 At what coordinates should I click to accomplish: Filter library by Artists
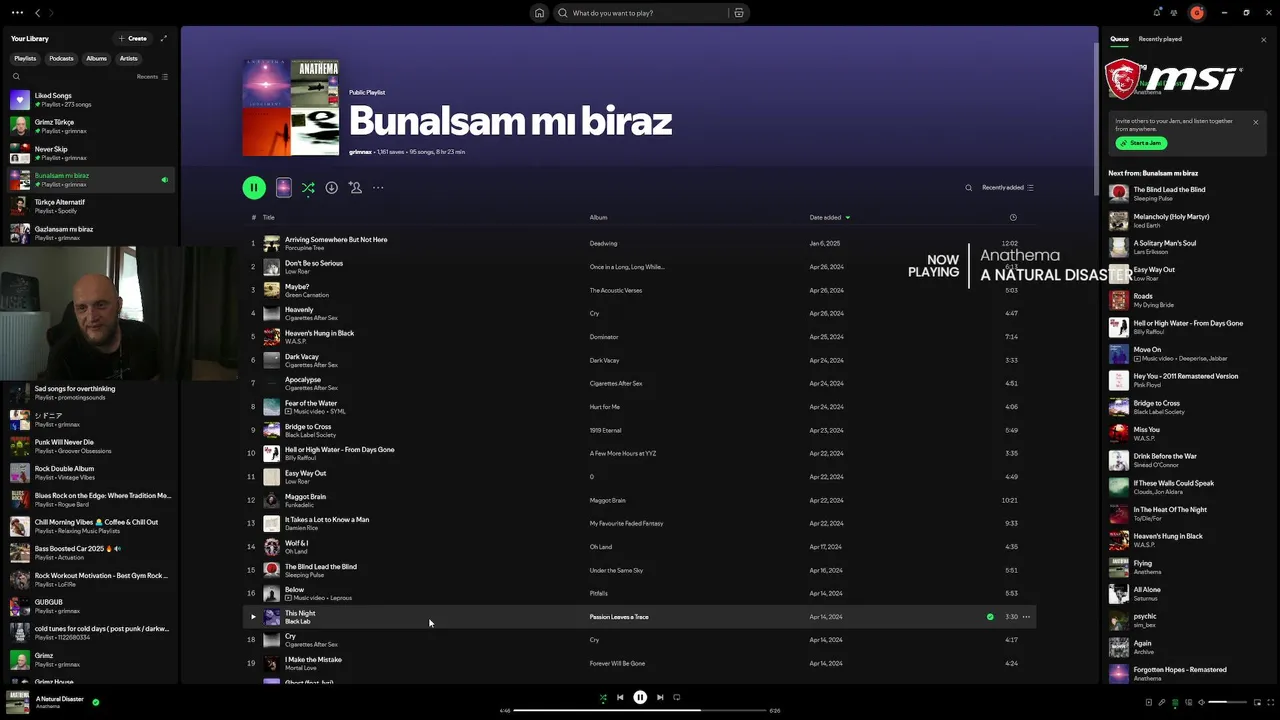129,58
